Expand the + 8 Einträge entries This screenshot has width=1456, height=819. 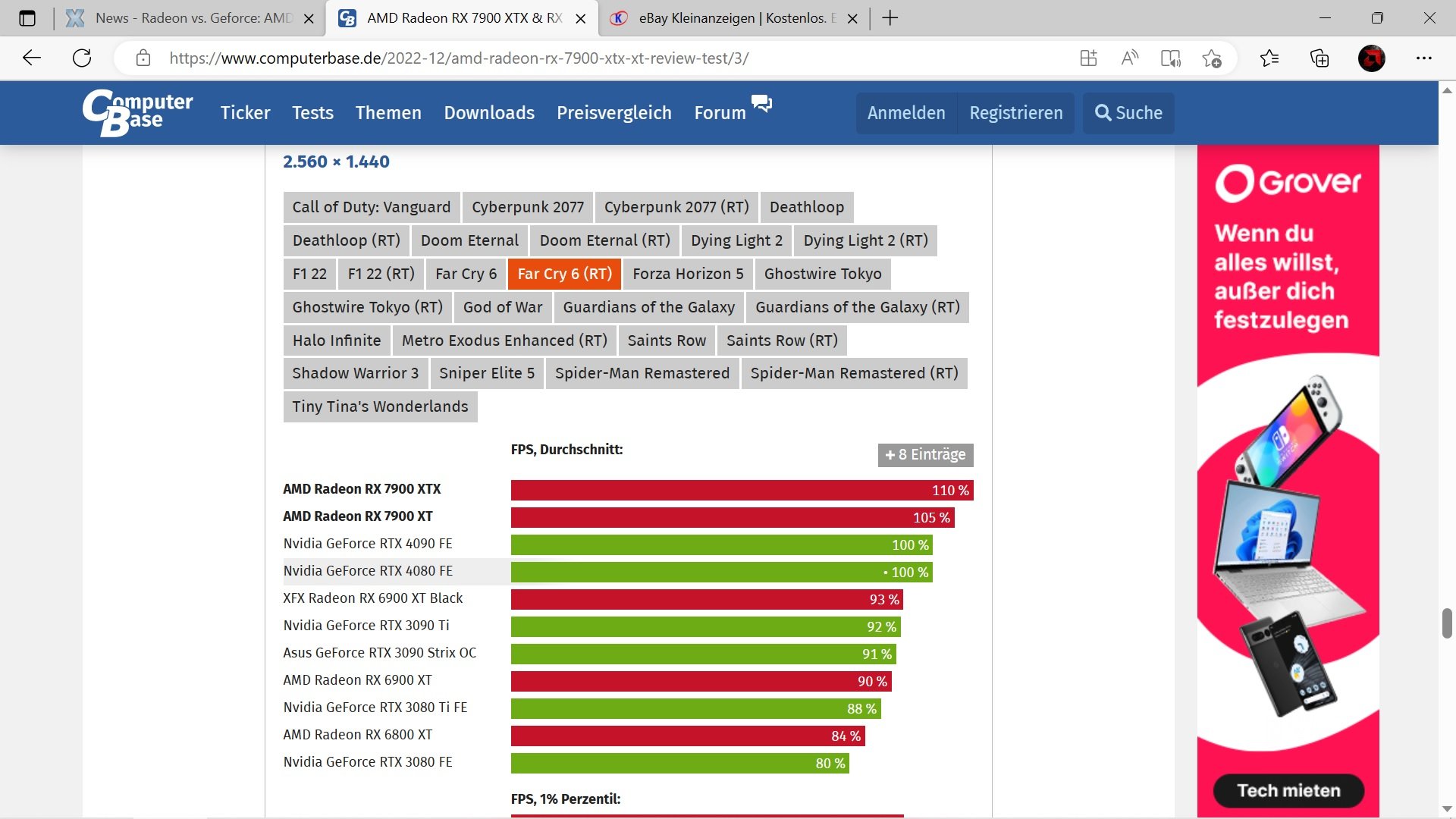[925, 454]
